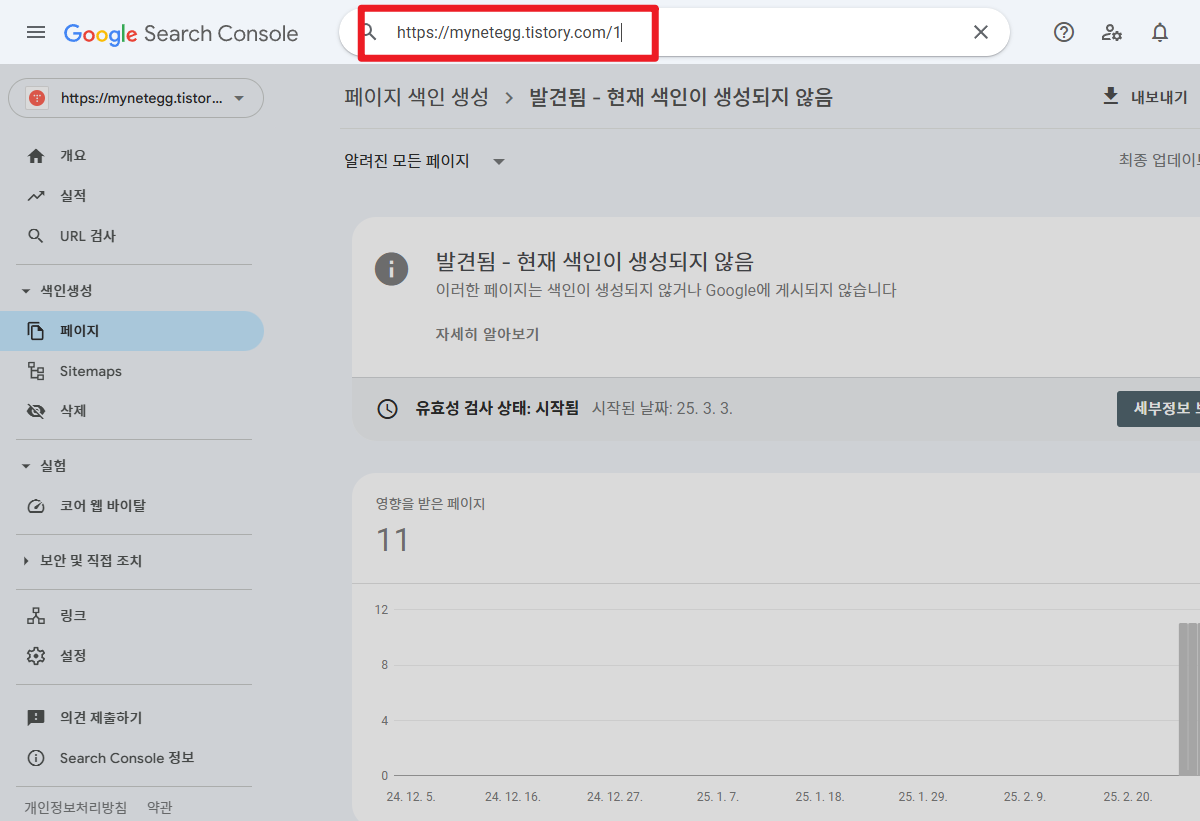Click 최종 업데이트 text
This screenshot has width=1200, height=821.
(x=1159, y=160)
